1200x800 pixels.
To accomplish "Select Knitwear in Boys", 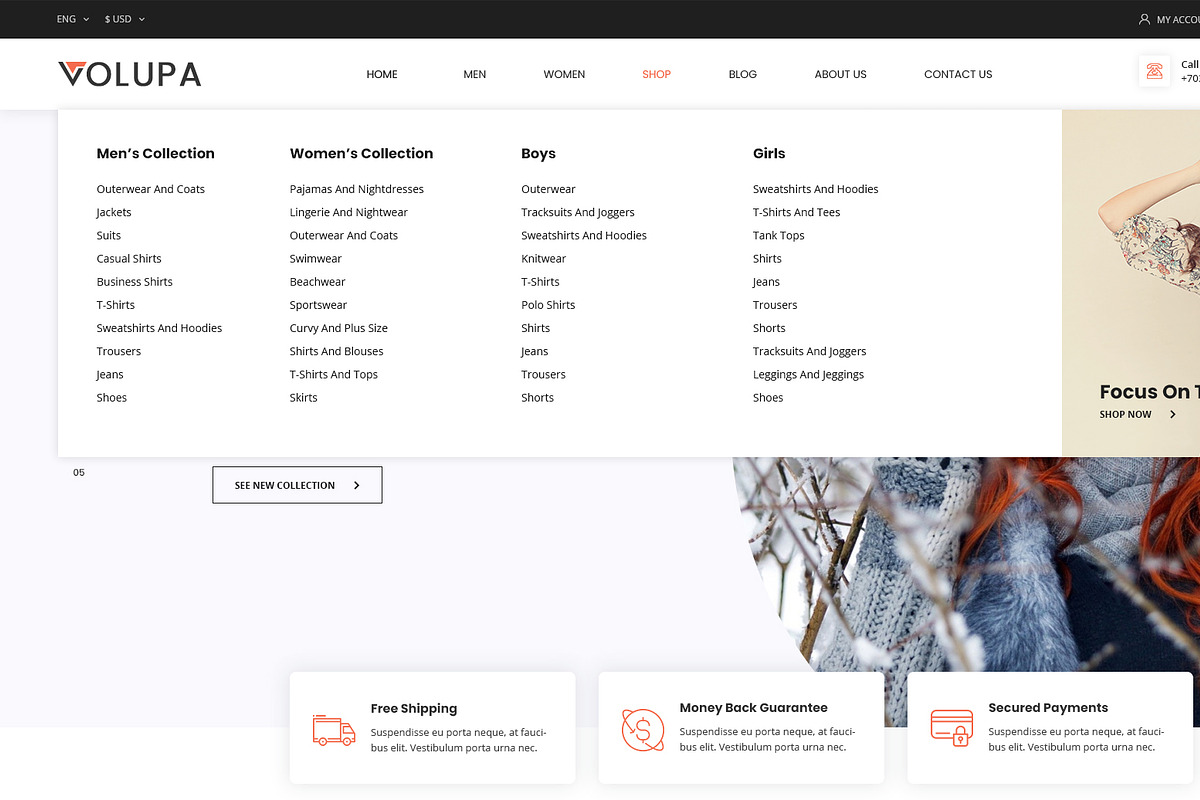I will click(x=543, y=258).
